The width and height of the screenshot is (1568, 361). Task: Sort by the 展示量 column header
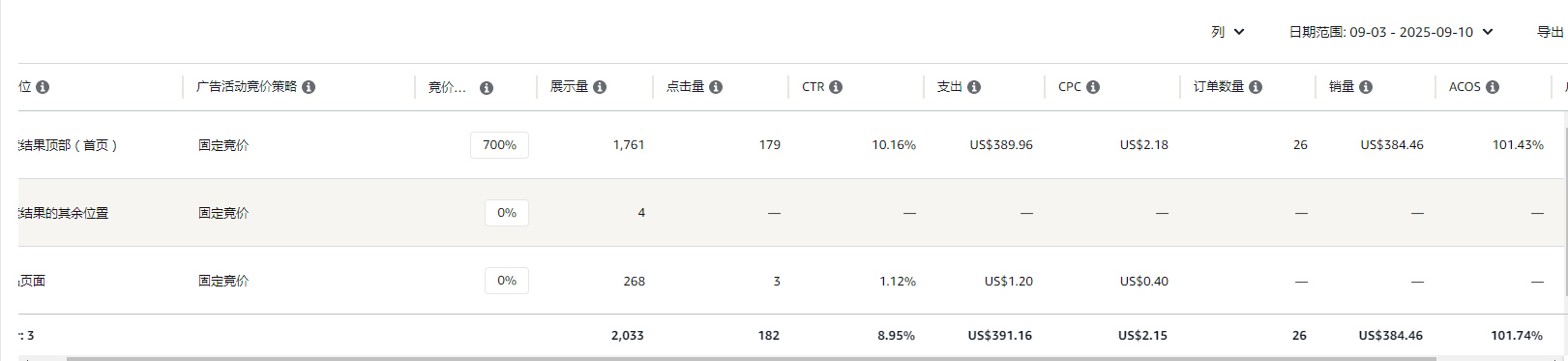pyautogui.click(x=569, y=87)
